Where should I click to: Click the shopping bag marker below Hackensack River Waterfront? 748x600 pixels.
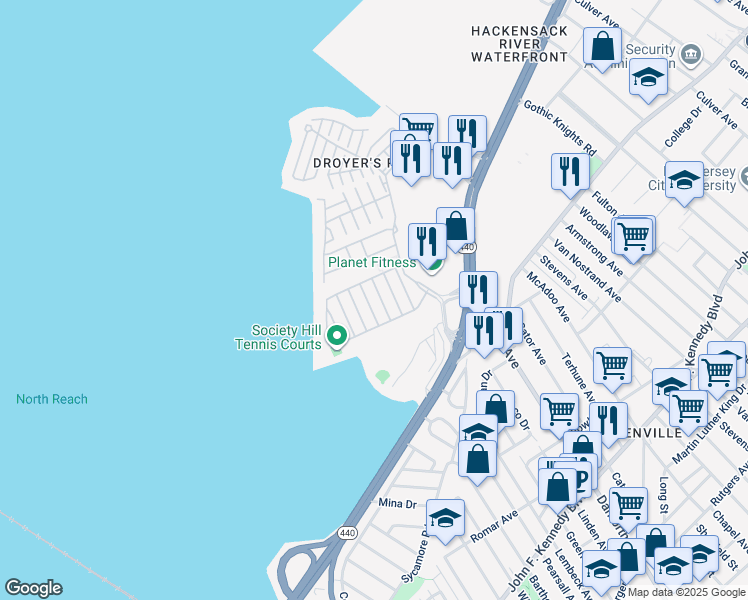tap(603, 46)
